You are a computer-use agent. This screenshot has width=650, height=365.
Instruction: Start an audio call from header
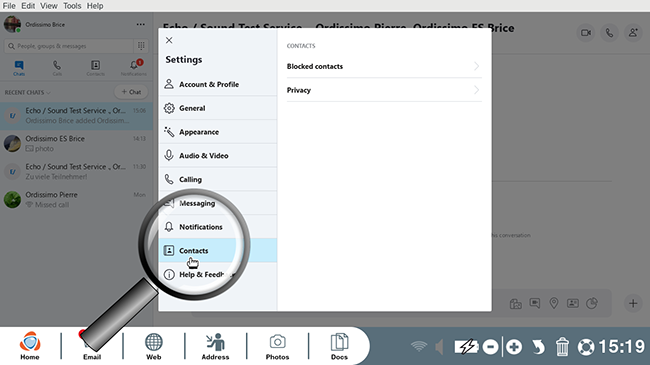tap(609, 33)
